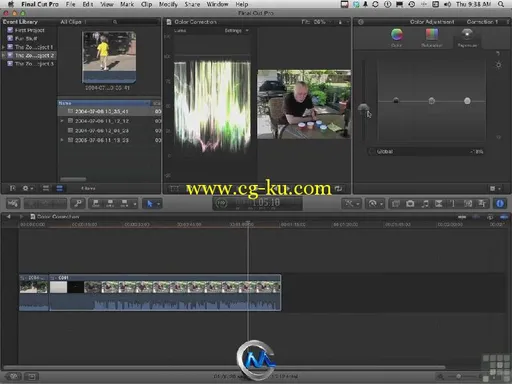Show the Titles browser T icon
512x384 pixels.
(453, 203)
